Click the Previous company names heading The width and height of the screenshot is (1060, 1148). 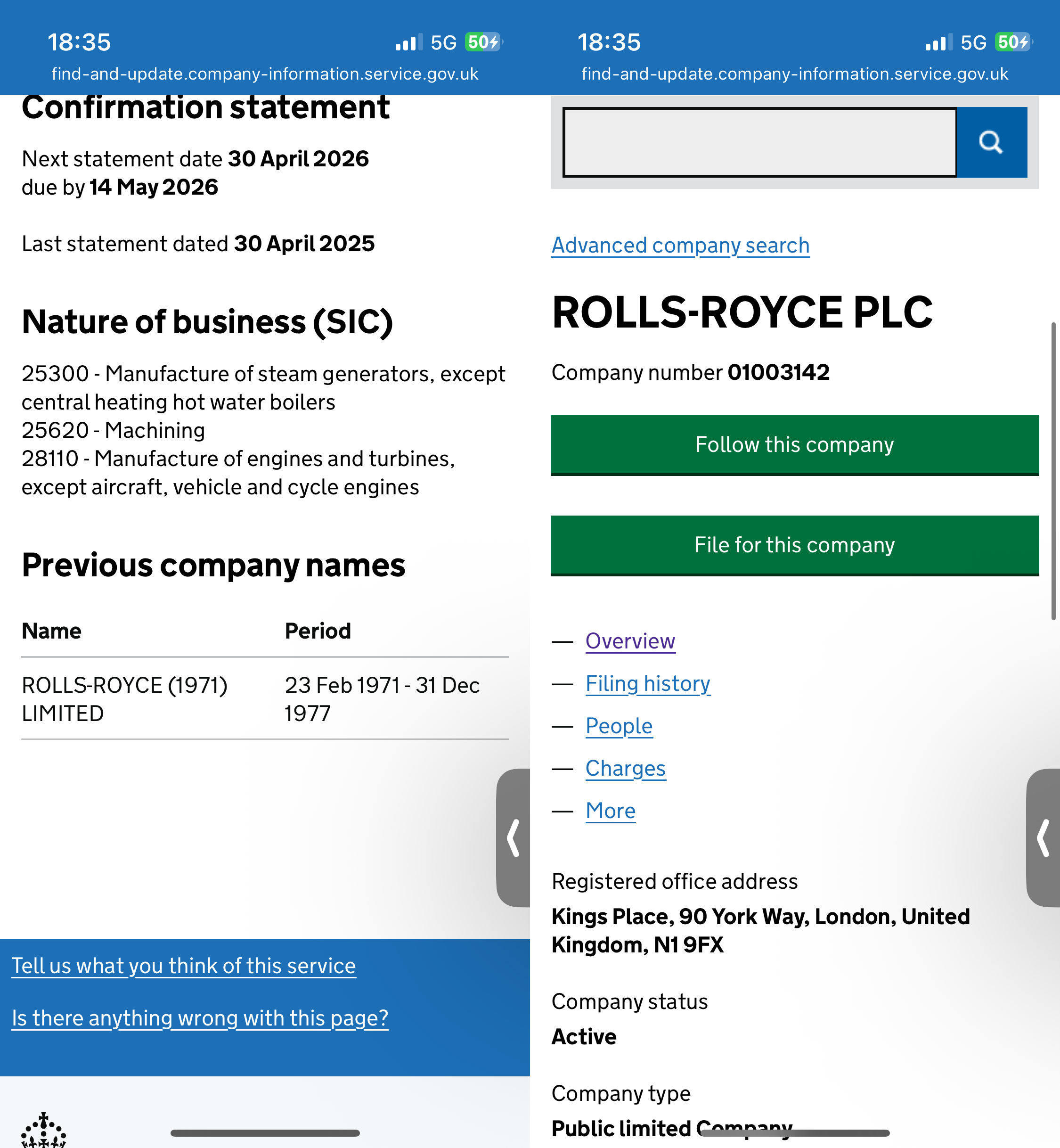click(213, 566)
